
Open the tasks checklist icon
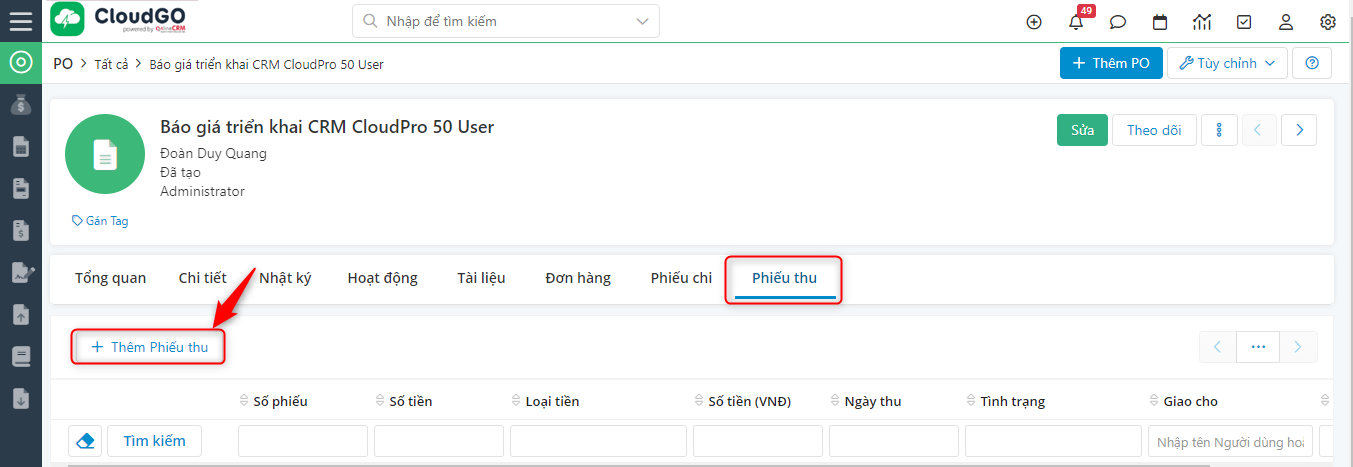[x=1244, y=22]
